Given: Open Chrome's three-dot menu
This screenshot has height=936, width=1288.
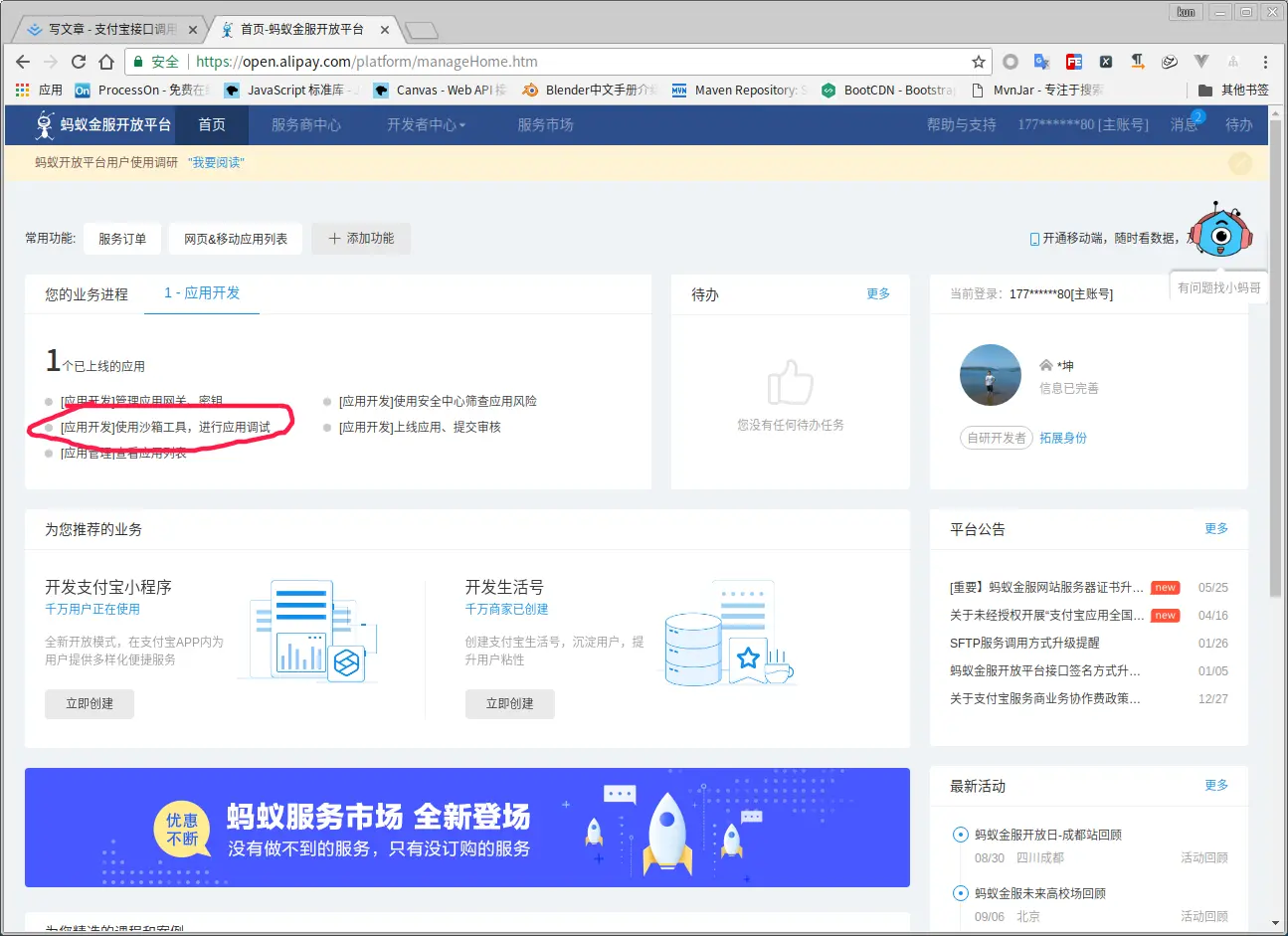Looking at the screenshot, I should (1265, 62).
